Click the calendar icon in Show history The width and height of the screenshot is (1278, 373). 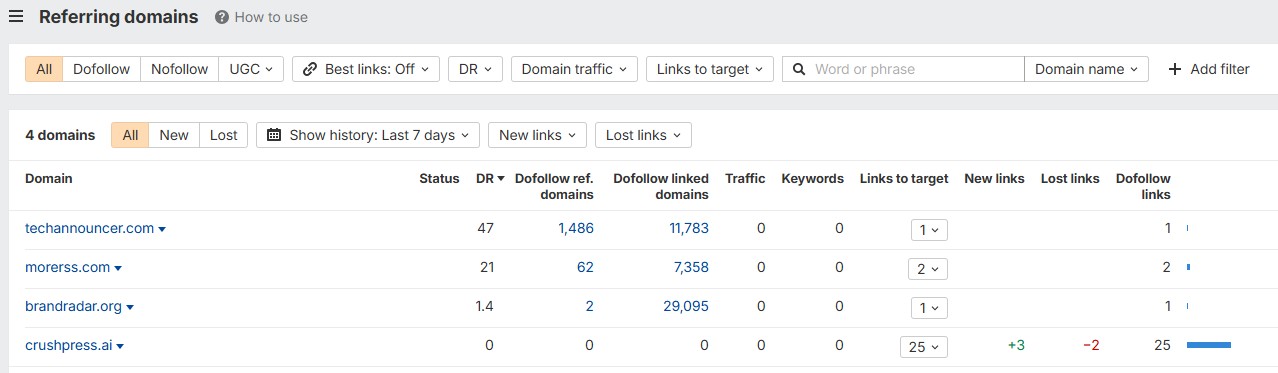pyautogui.click(x=274, y=135)
